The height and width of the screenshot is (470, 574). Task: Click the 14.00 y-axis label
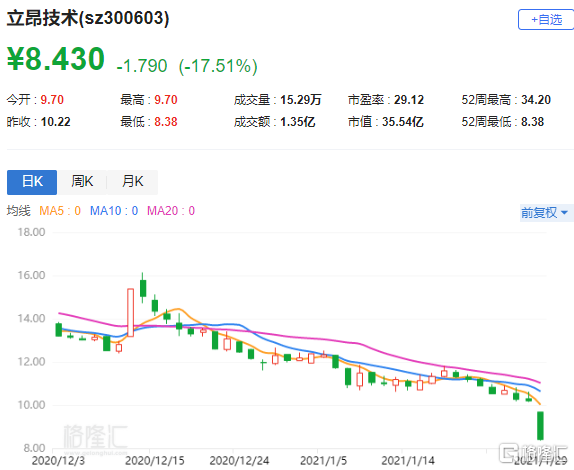coord(31,318)
